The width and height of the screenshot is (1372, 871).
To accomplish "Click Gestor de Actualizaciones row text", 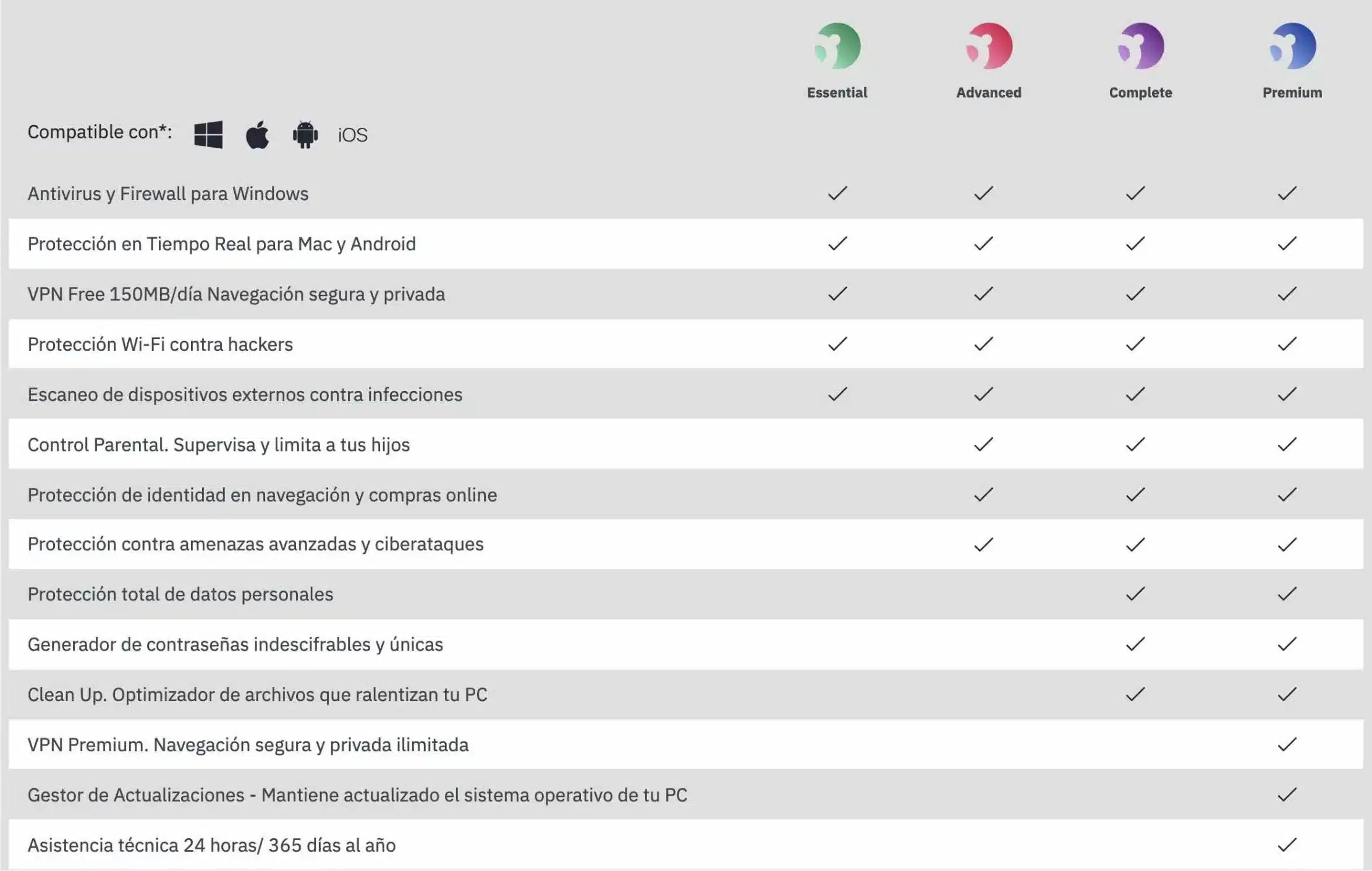I will [x=357, y=795].
